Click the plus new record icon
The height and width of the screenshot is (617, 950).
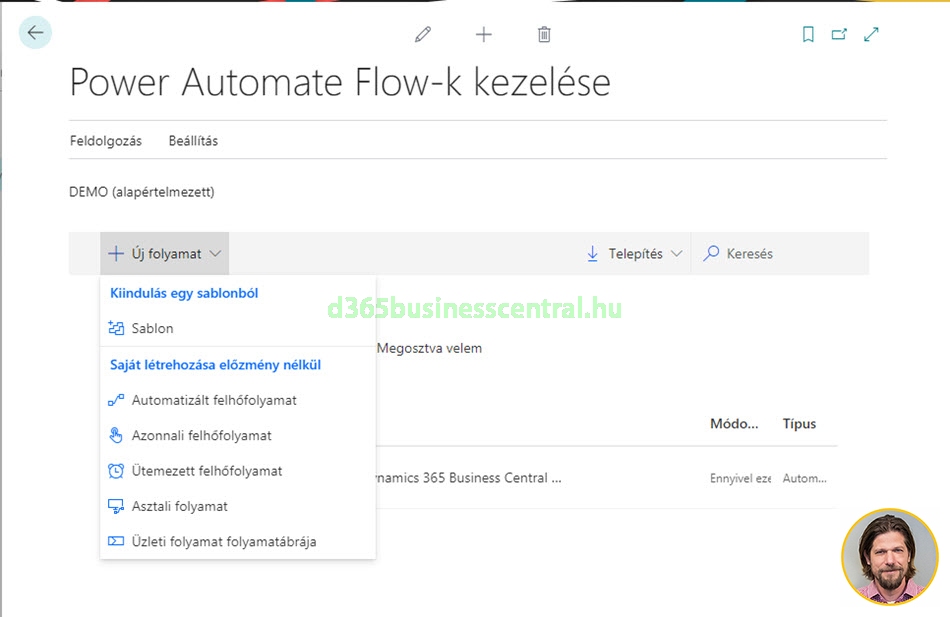[484, 34]
